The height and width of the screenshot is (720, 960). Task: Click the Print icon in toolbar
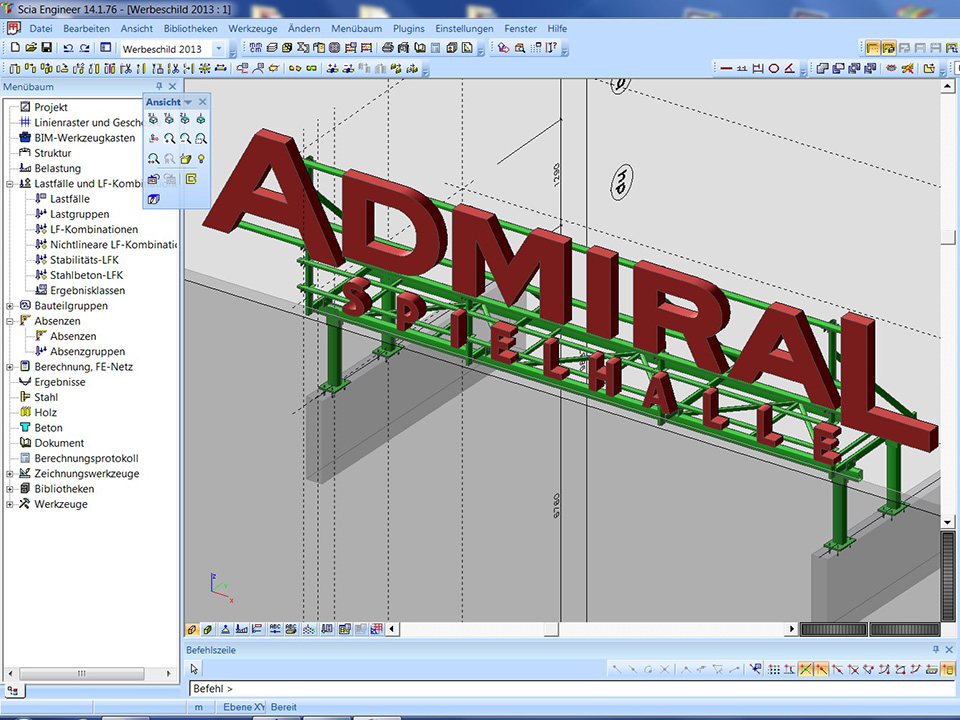386,47
